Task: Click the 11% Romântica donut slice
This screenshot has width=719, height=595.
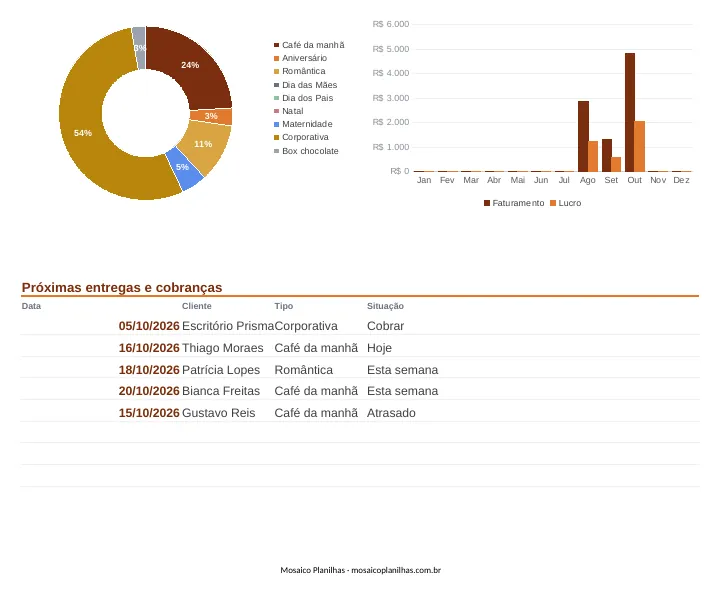Action: click(205, 144)
